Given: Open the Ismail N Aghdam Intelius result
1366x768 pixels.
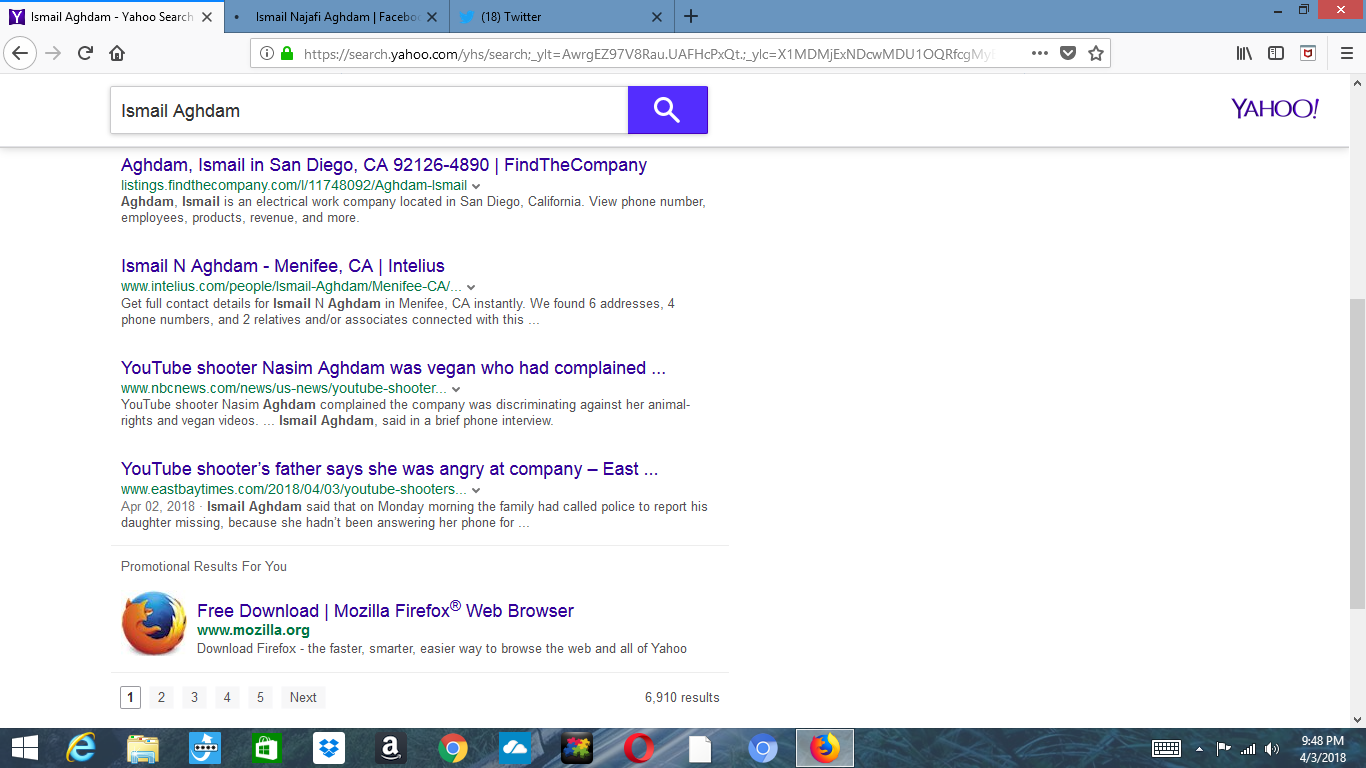Looking at the screenshot, I should [x=282, y=266].
